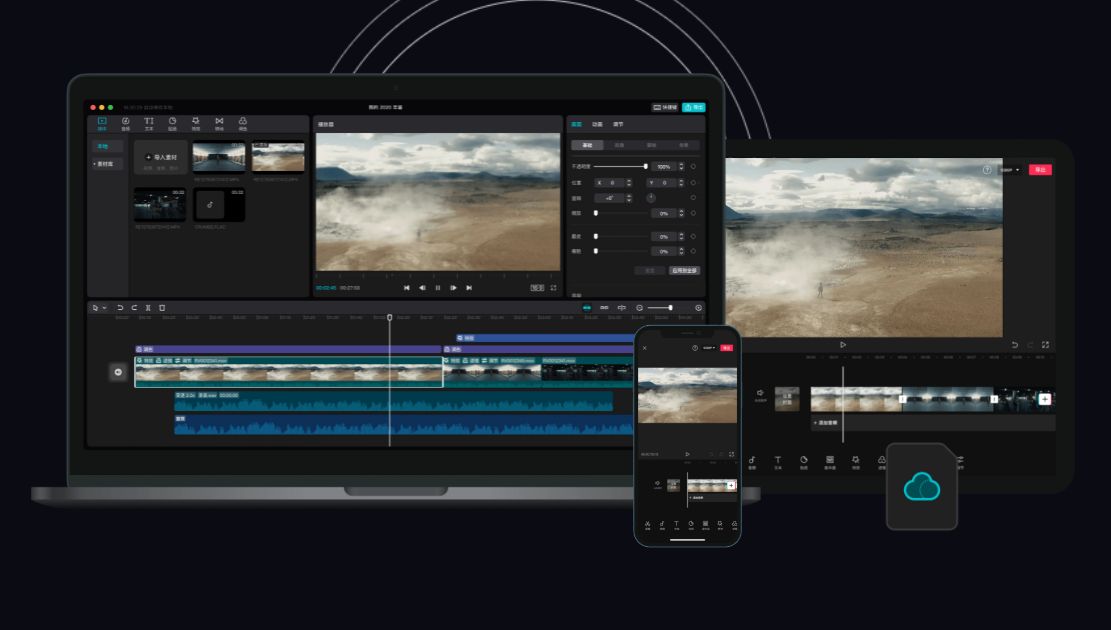
Task: Click the pause button under laptop preview
Action: pos(438,288)
